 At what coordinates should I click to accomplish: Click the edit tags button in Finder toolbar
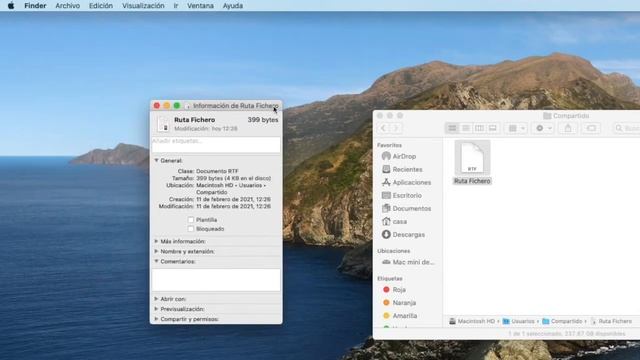[591, 128]
